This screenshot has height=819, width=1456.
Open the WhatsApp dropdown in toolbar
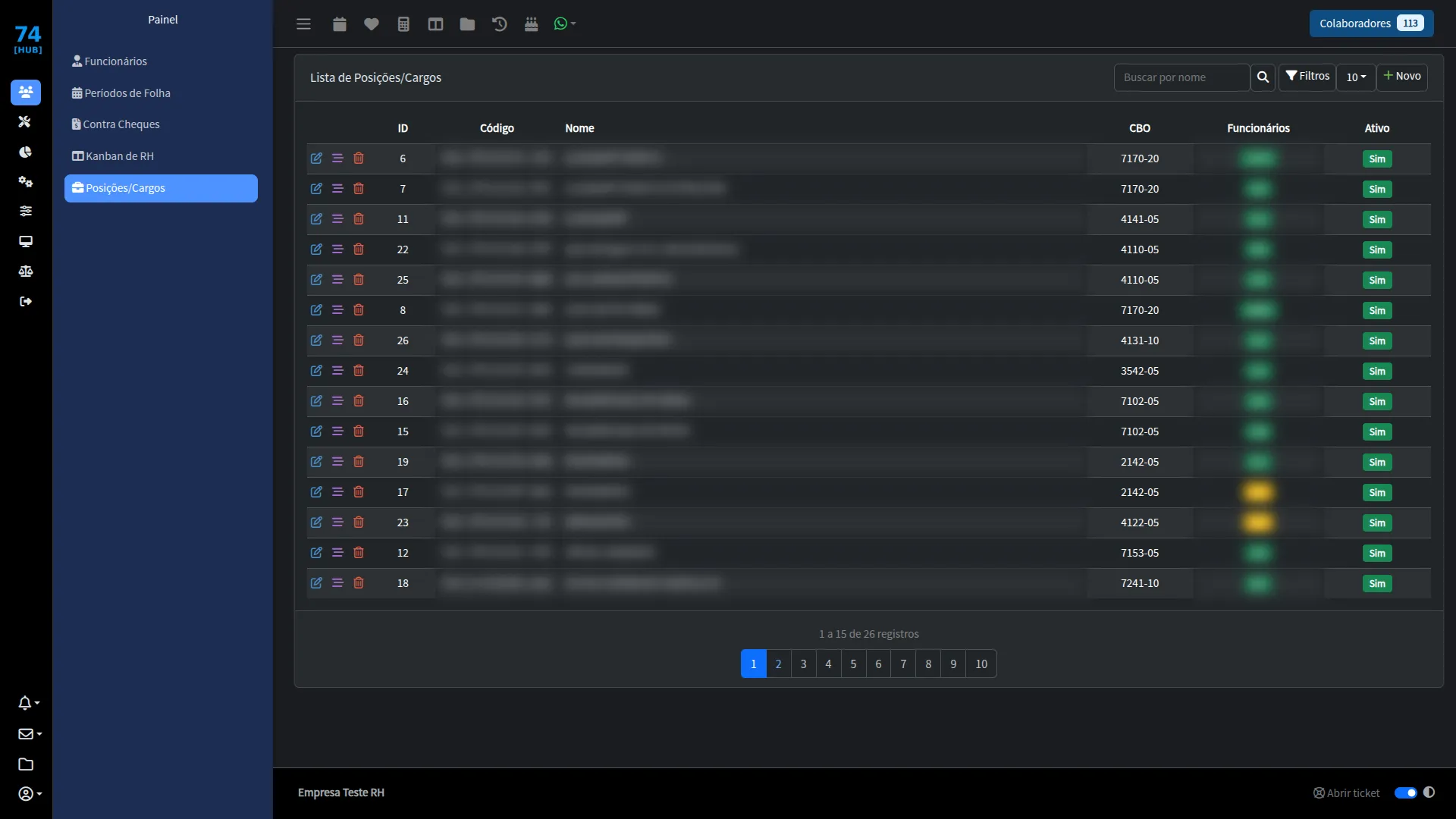pos(565,24)
